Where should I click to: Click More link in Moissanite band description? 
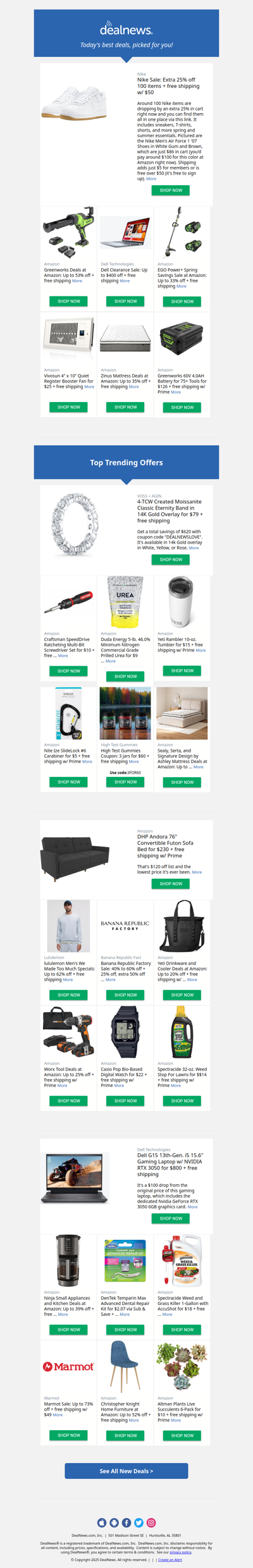(194, 548)
